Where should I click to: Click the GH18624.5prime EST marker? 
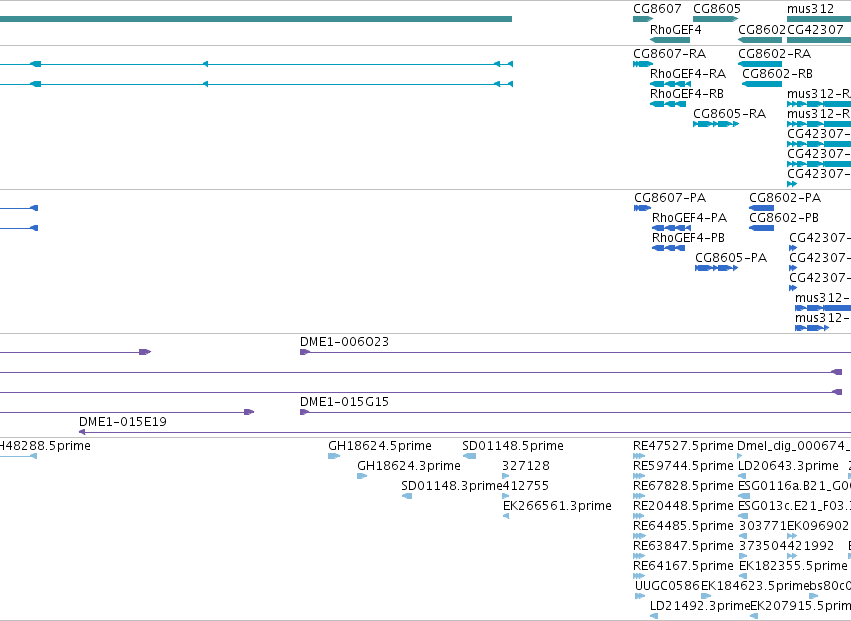click(x=334, y=456)
